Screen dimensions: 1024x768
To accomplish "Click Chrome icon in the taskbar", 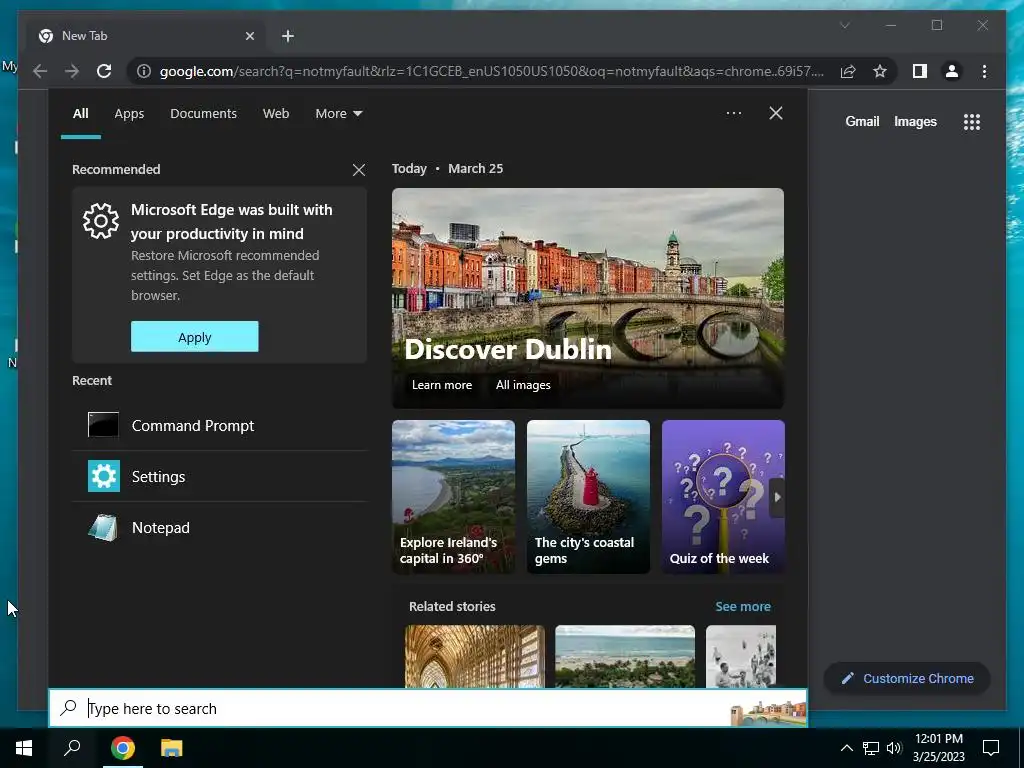I will (x=123, y=748).
